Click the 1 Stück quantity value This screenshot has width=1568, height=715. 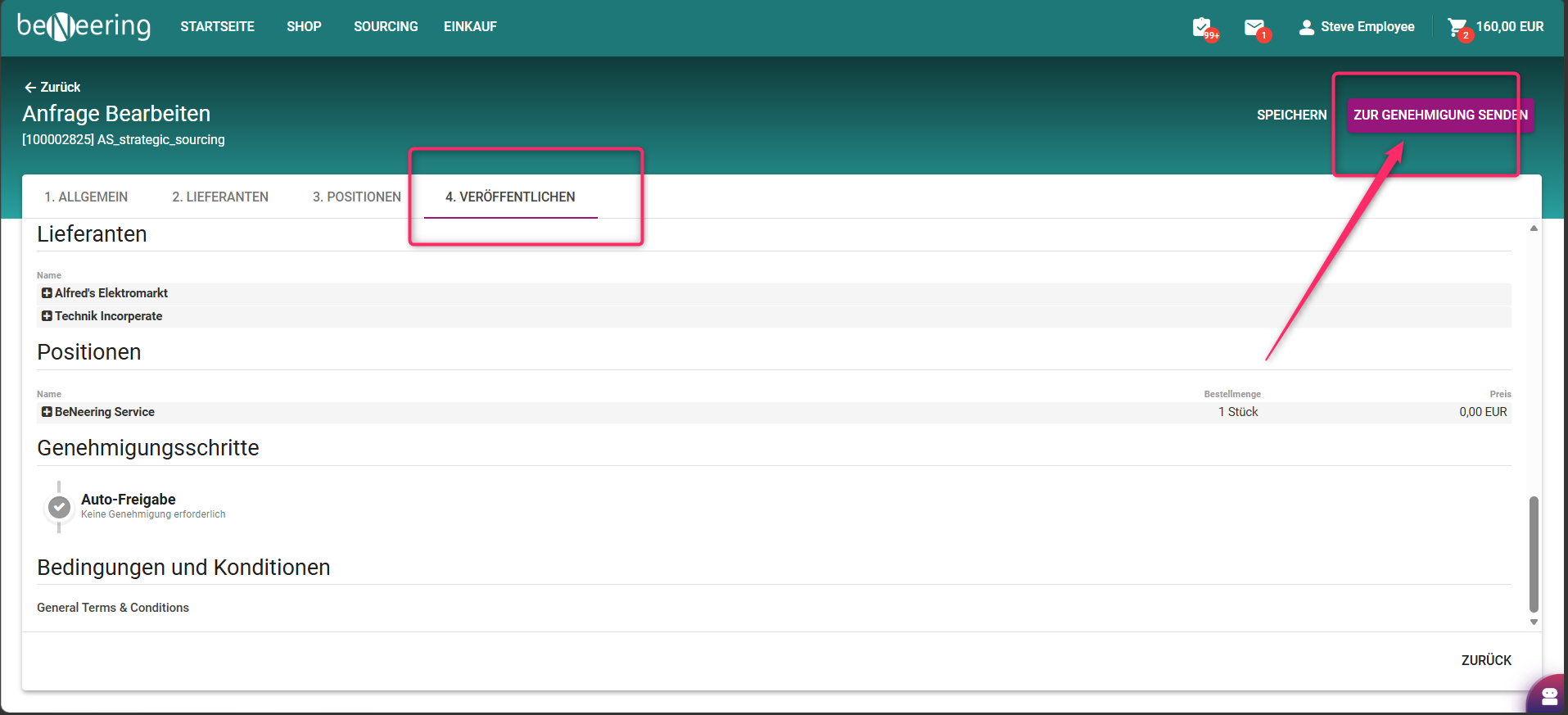(x=1238, y=412)
